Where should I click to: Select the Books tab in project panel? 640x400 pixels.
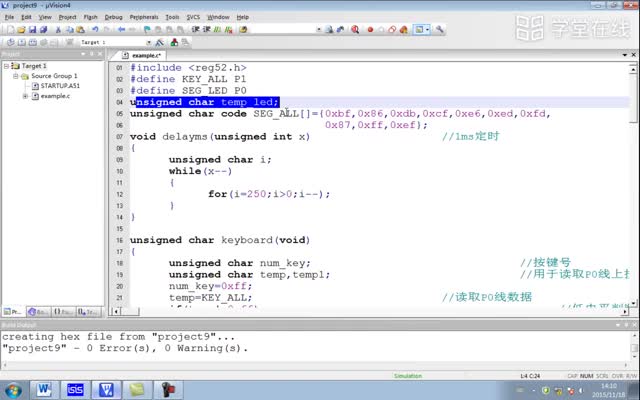tap(38, 312)
